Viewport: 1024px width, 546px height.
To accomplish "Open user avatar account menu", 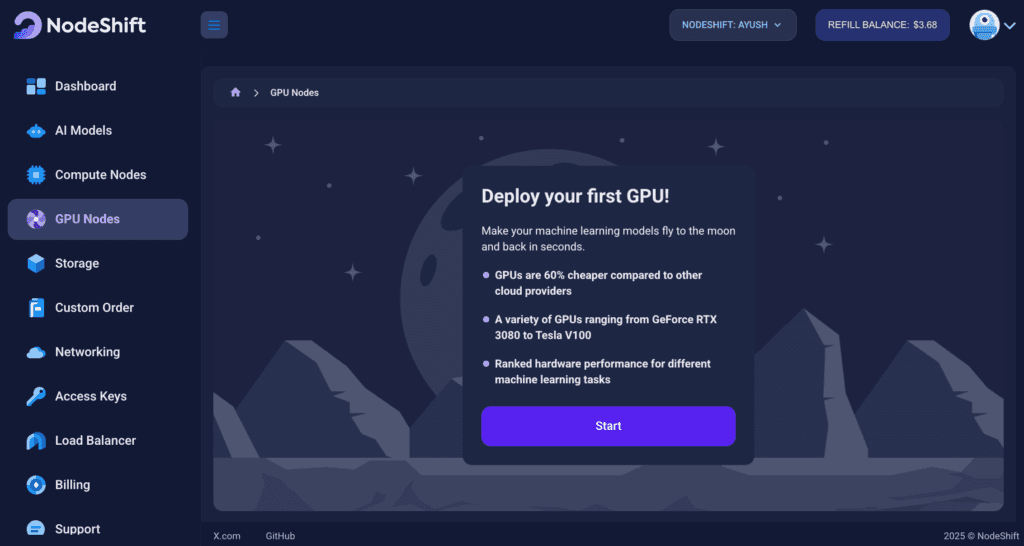I will 991,25.
